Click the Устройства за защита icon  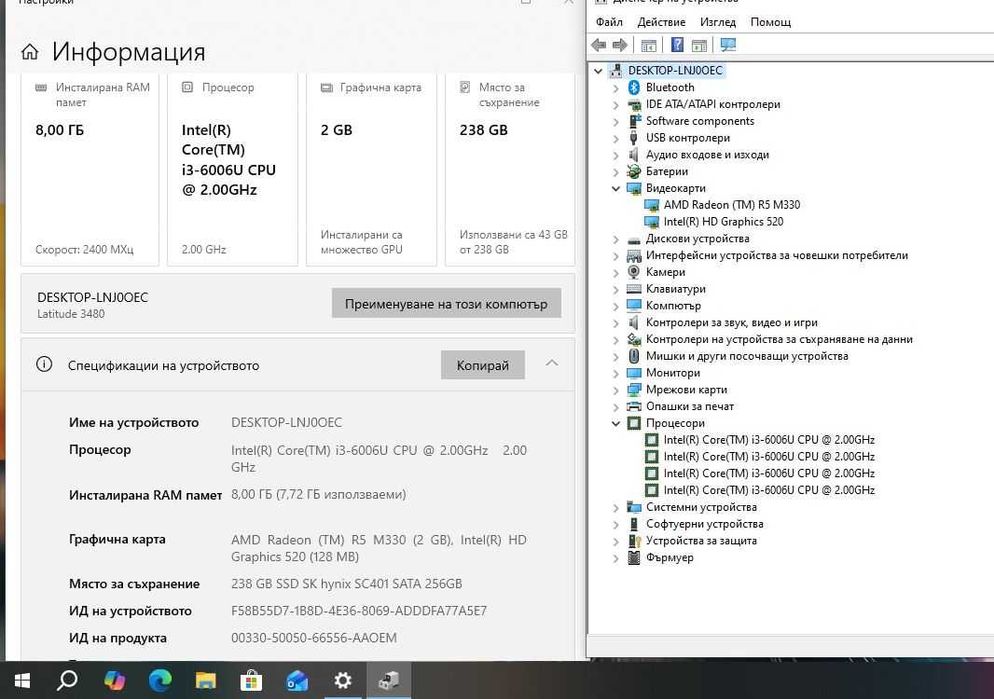point(634,541)
